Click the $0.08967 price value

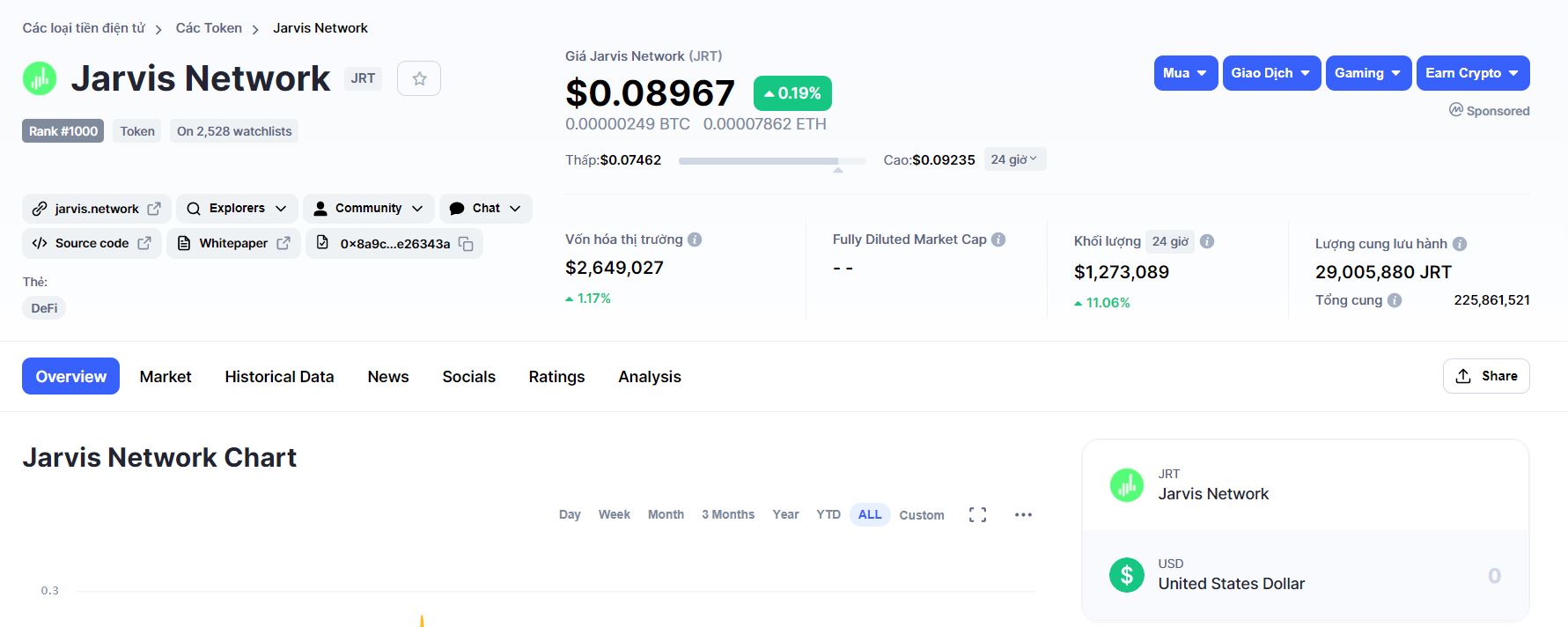pyautogui.click(x=651, y=93)
